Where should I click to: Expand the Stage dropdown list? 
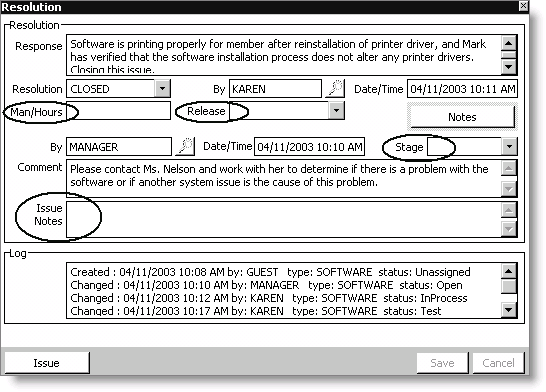click(509, 147)
